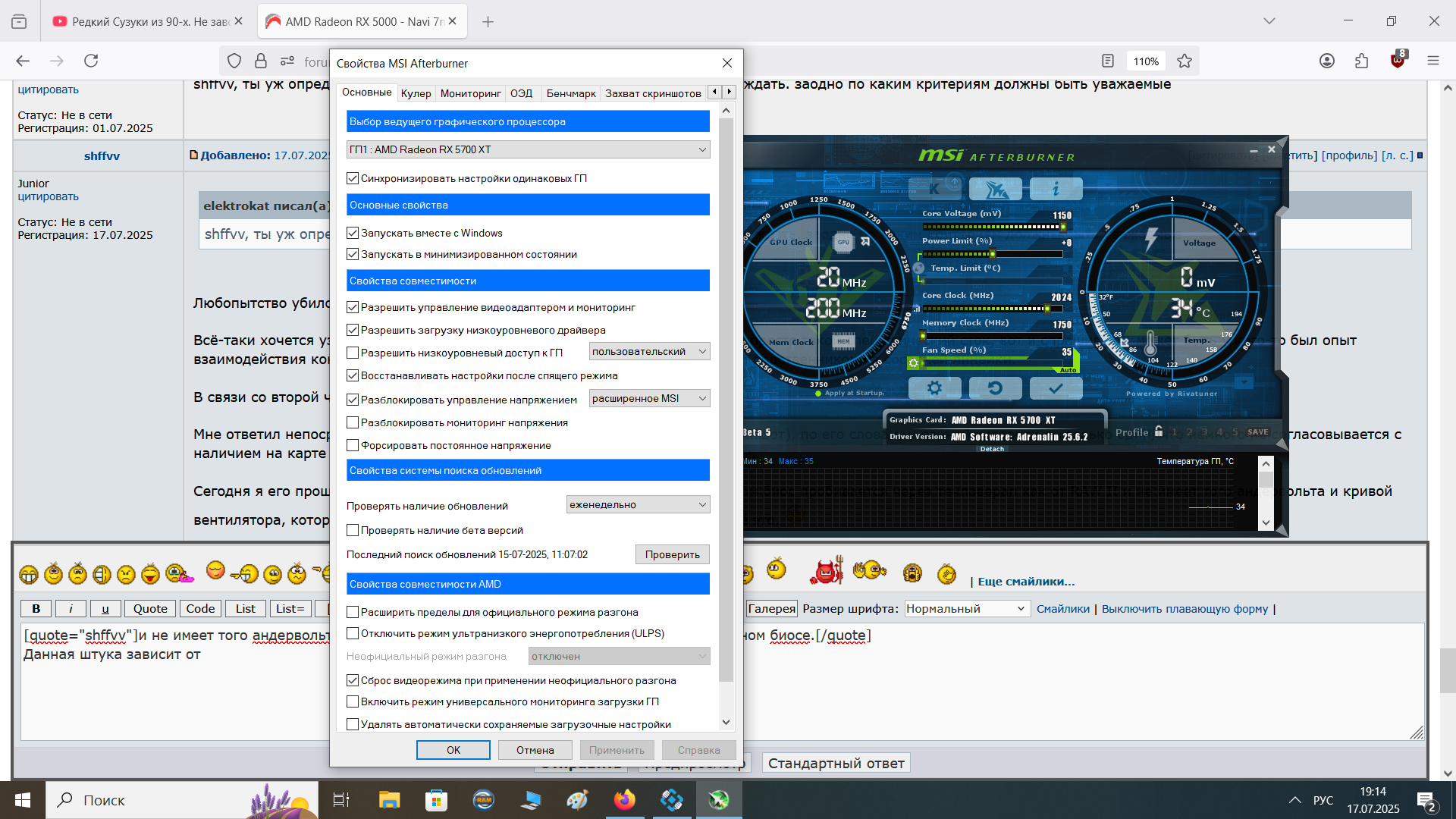
Task: Click the Core Clock slider handle
Action: point(1047,309)
